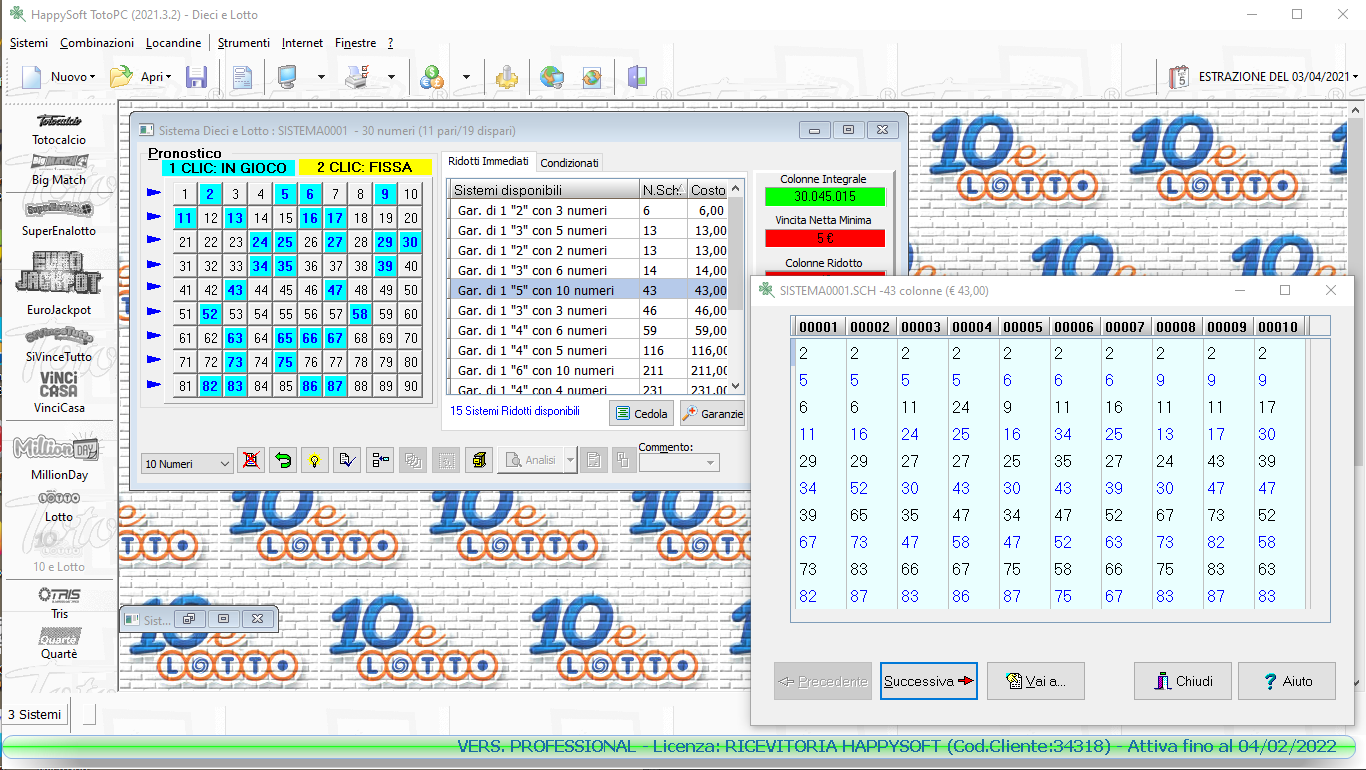Select MillionDay in the sidebar
This screenshot has width=1366, height=770.
pos(59,458)
